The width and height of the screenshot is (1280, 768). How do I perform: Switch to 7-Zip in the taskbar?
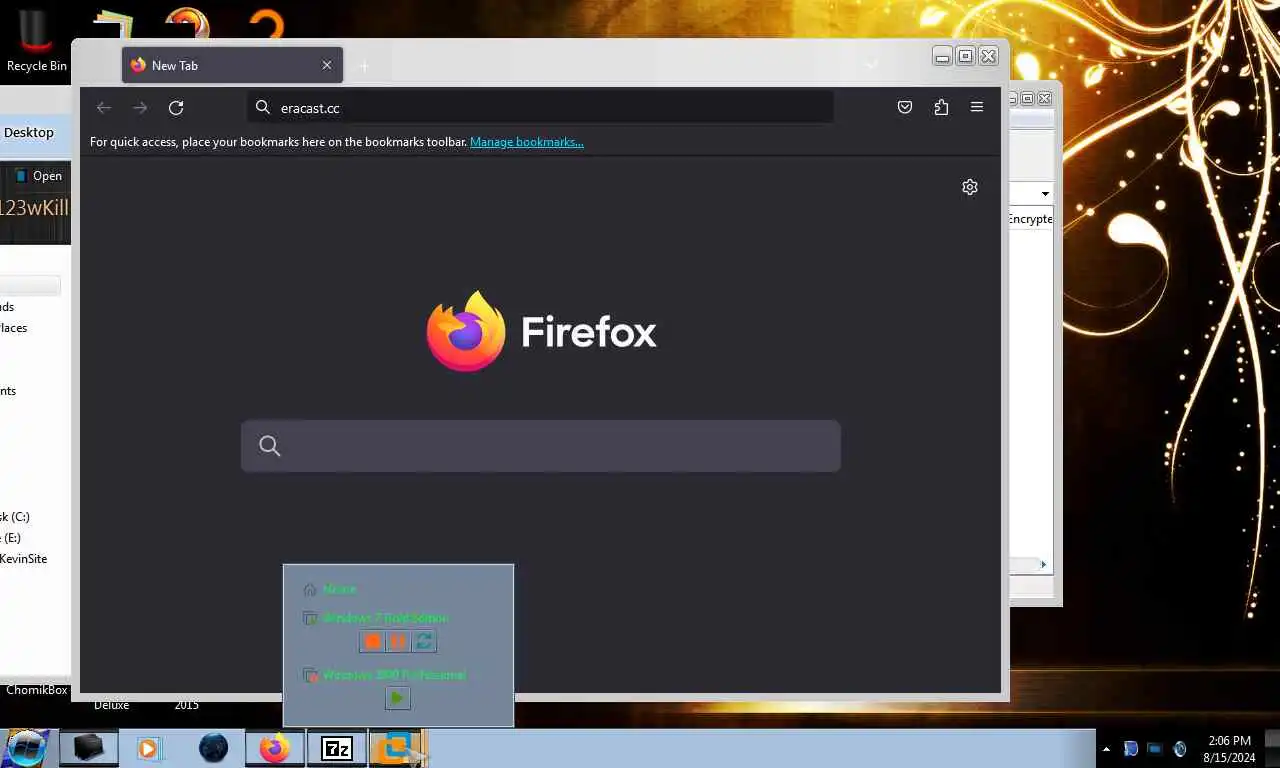click(x=337, y=748)
